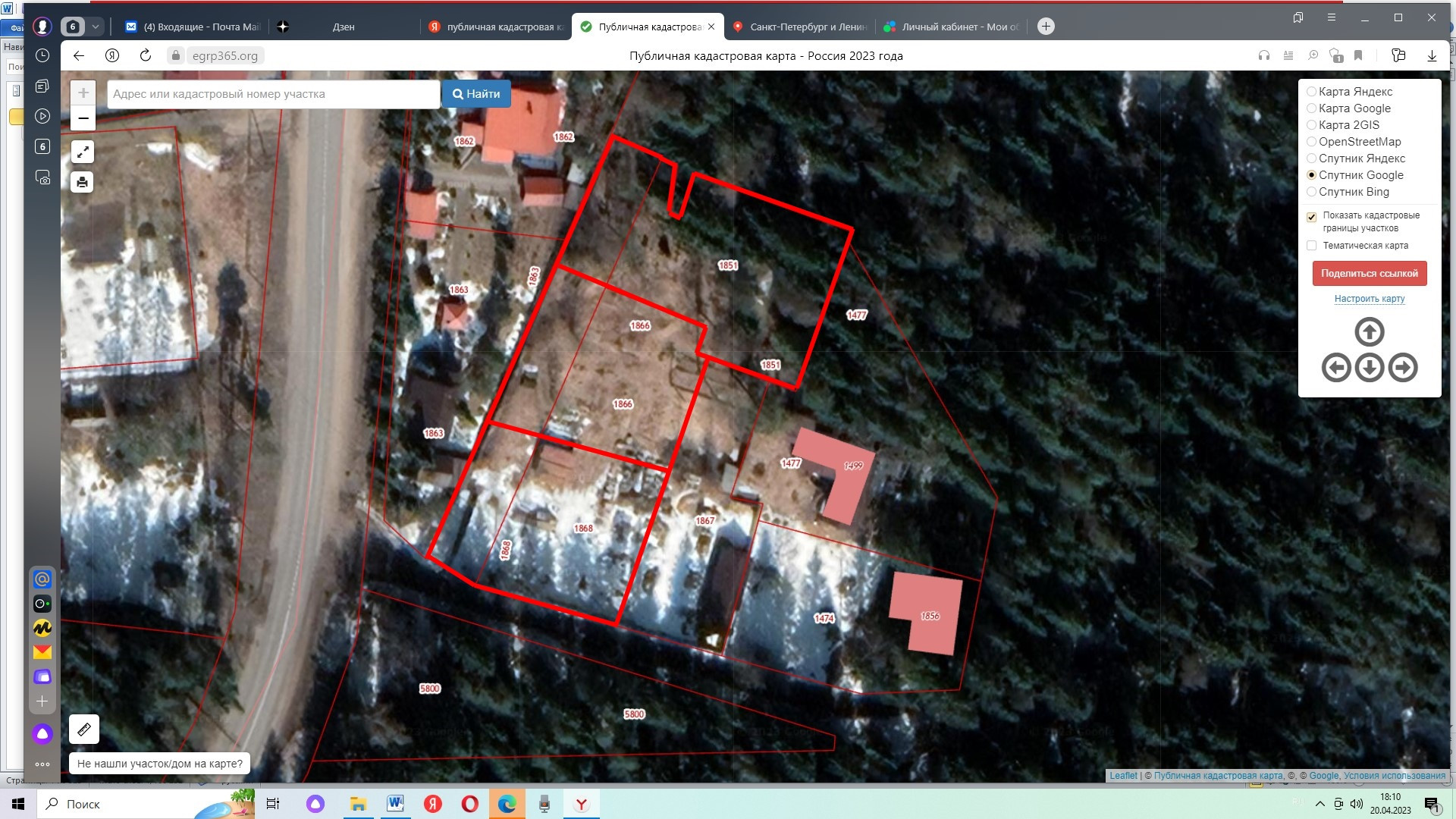Show hidden system tray icons chevron
Screen dimensions: 1456x819
tap(1319, 804)
